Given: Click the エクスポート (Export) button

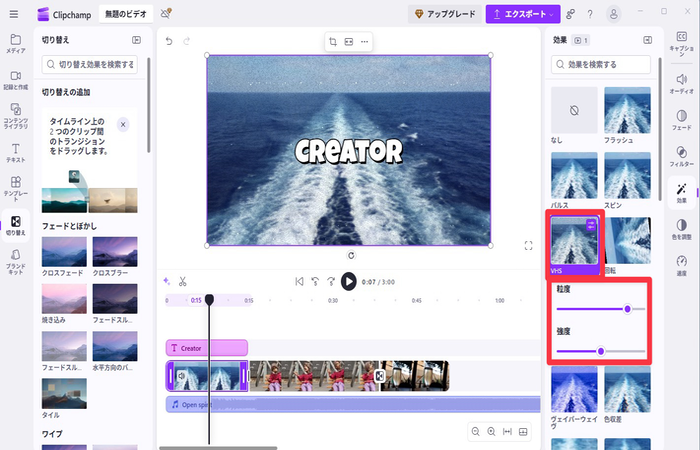Looking at the screenshot, I should (523, 13).
